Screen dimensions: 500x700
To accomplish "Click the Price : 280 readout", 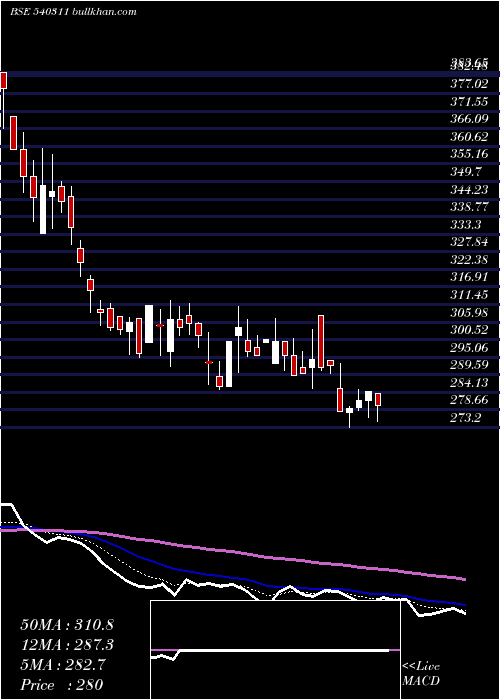I will click(x=62, y=685).
